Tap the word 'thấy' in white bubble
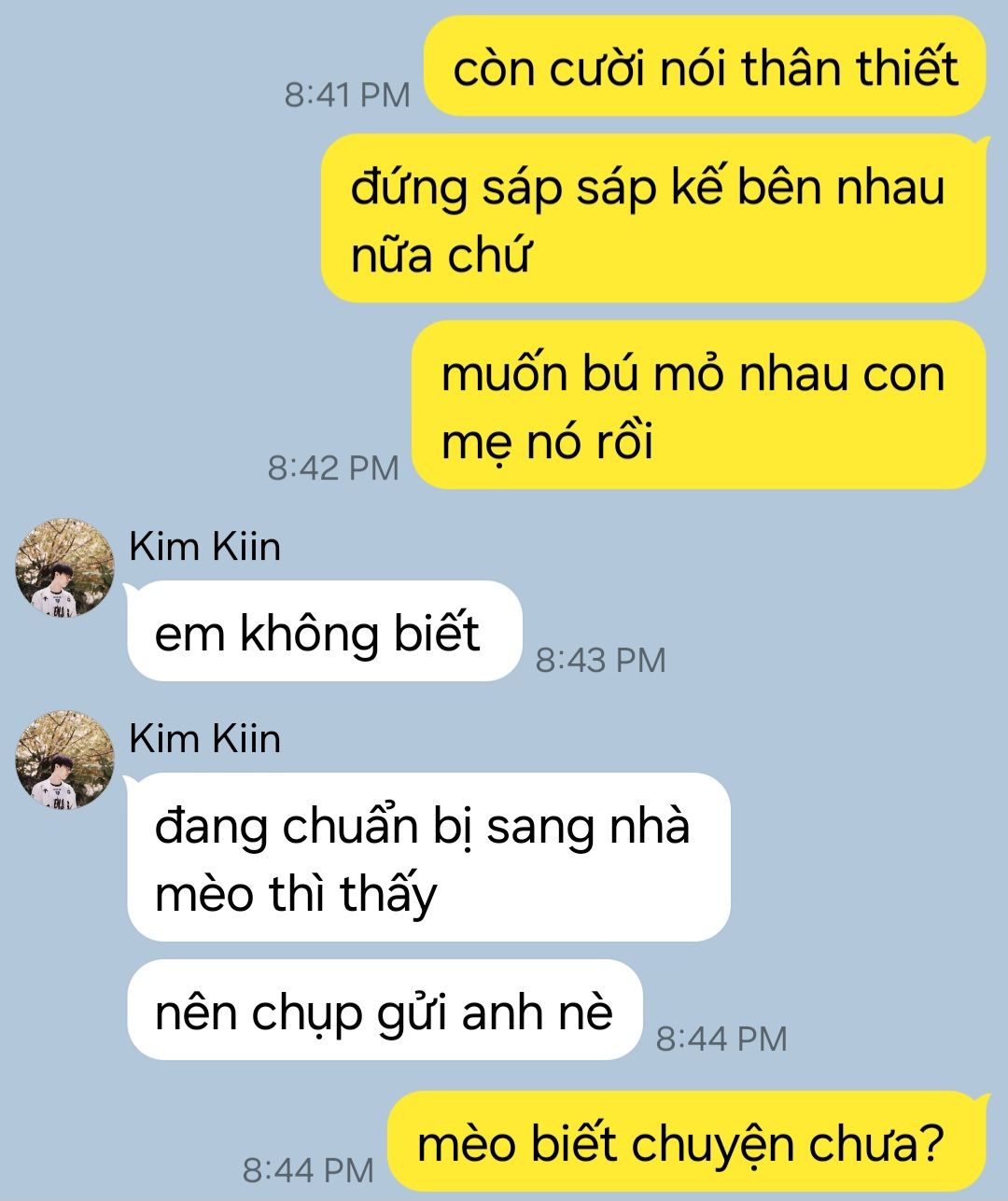The image size is (1008, 1201). [x=388, y=894]
